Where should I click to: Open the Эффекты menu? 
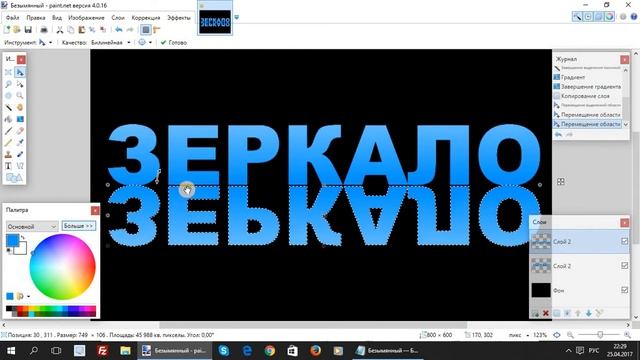click(179, 18)
